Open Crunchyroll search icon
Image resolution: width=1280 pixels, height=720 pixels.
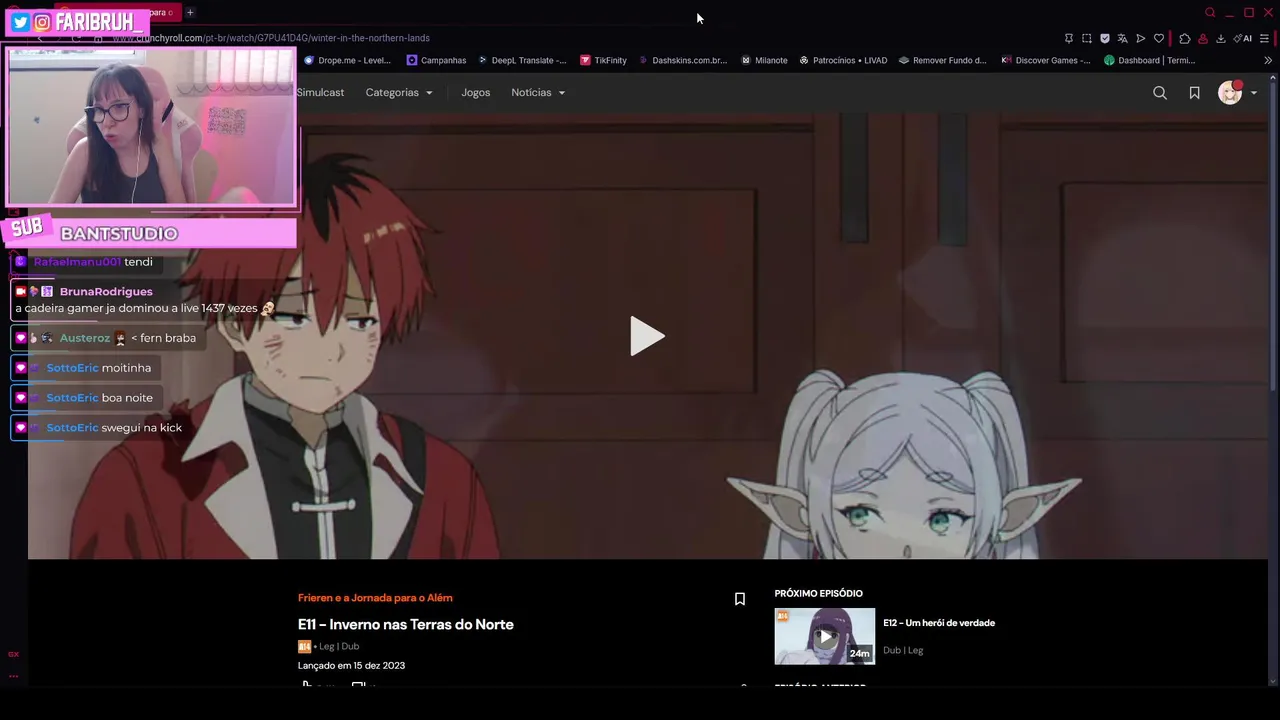[x=1160, y=93]
